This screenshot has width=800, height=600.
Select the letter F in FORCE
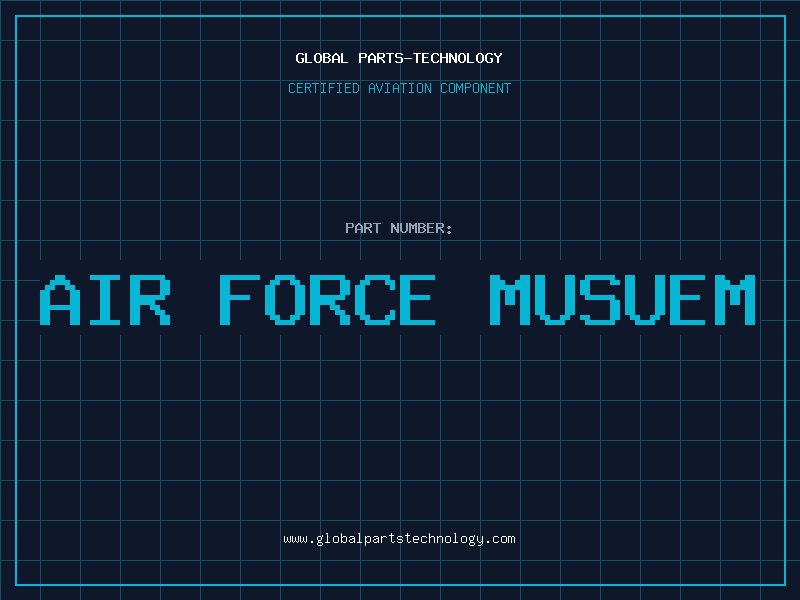pyautogui.click(x=237, y=300)
